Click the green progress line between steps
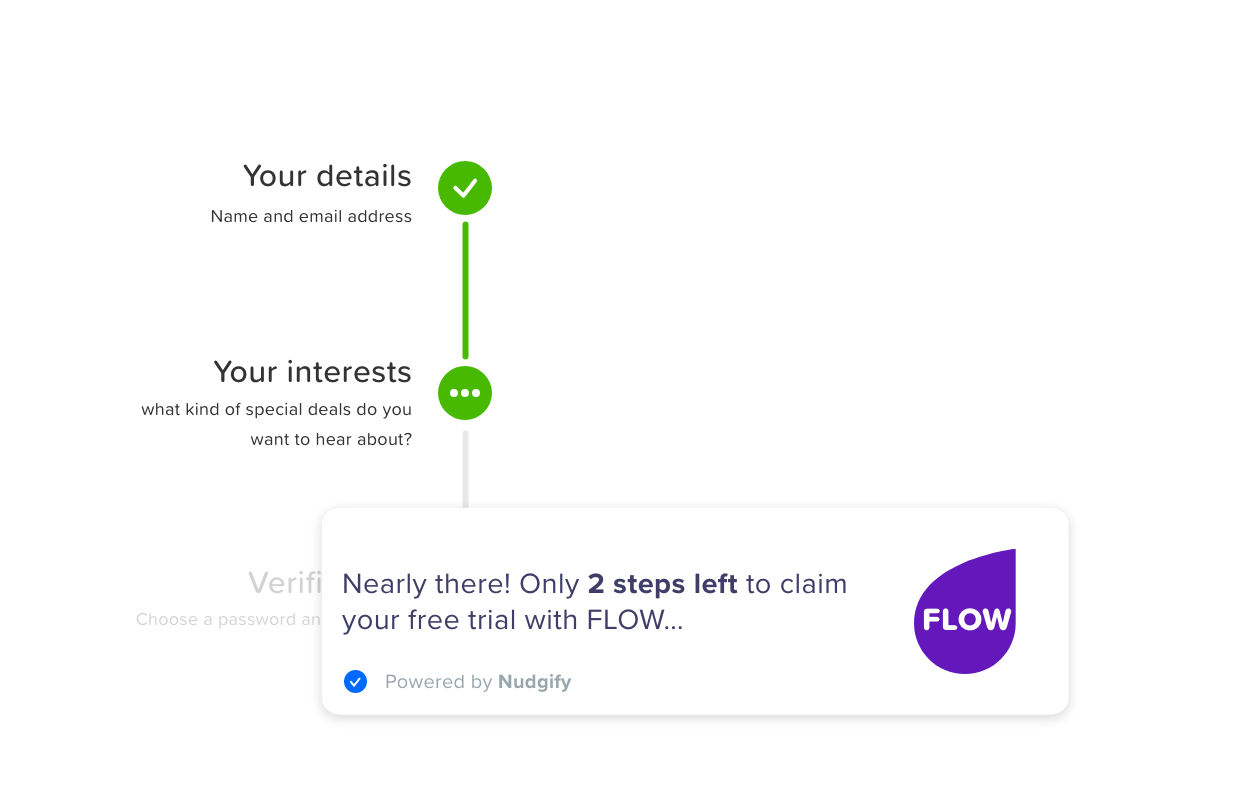 pyautogui.click(x=465, y=290)
